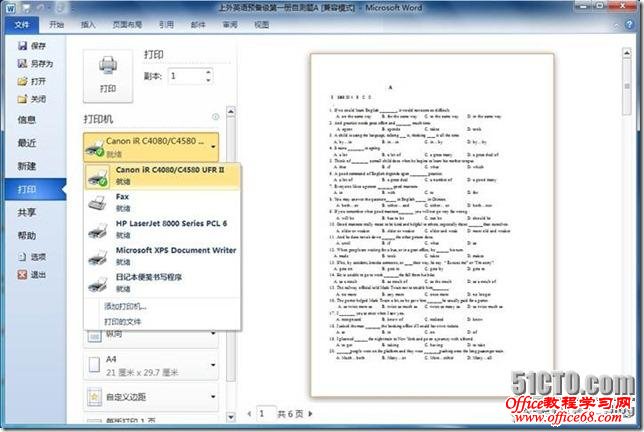
Task: Click the 副本 copies number field
Action: [186, 76]
